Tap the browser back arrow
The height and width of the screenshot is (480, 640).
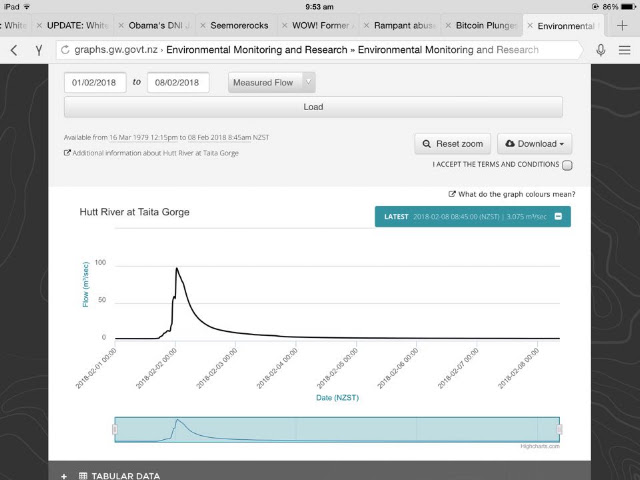pyautogui.click(x=14, y=50)
